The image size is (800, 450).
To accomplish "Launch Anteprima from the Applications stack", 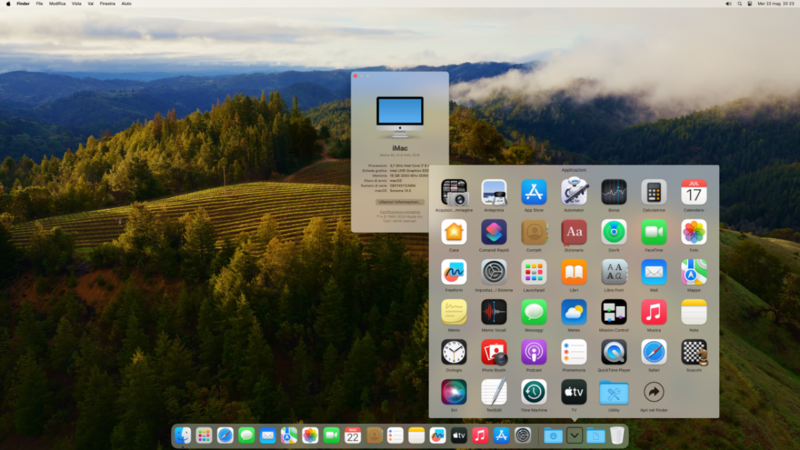I will click(494, 192).
